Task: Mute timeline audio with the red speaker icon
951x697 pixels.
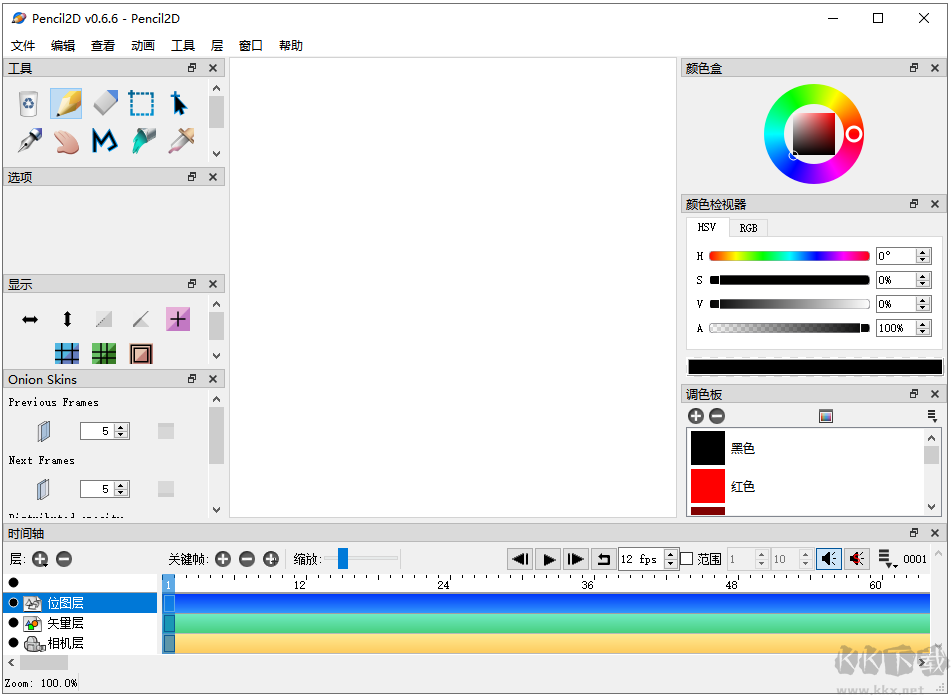Action: pos(857,559)
